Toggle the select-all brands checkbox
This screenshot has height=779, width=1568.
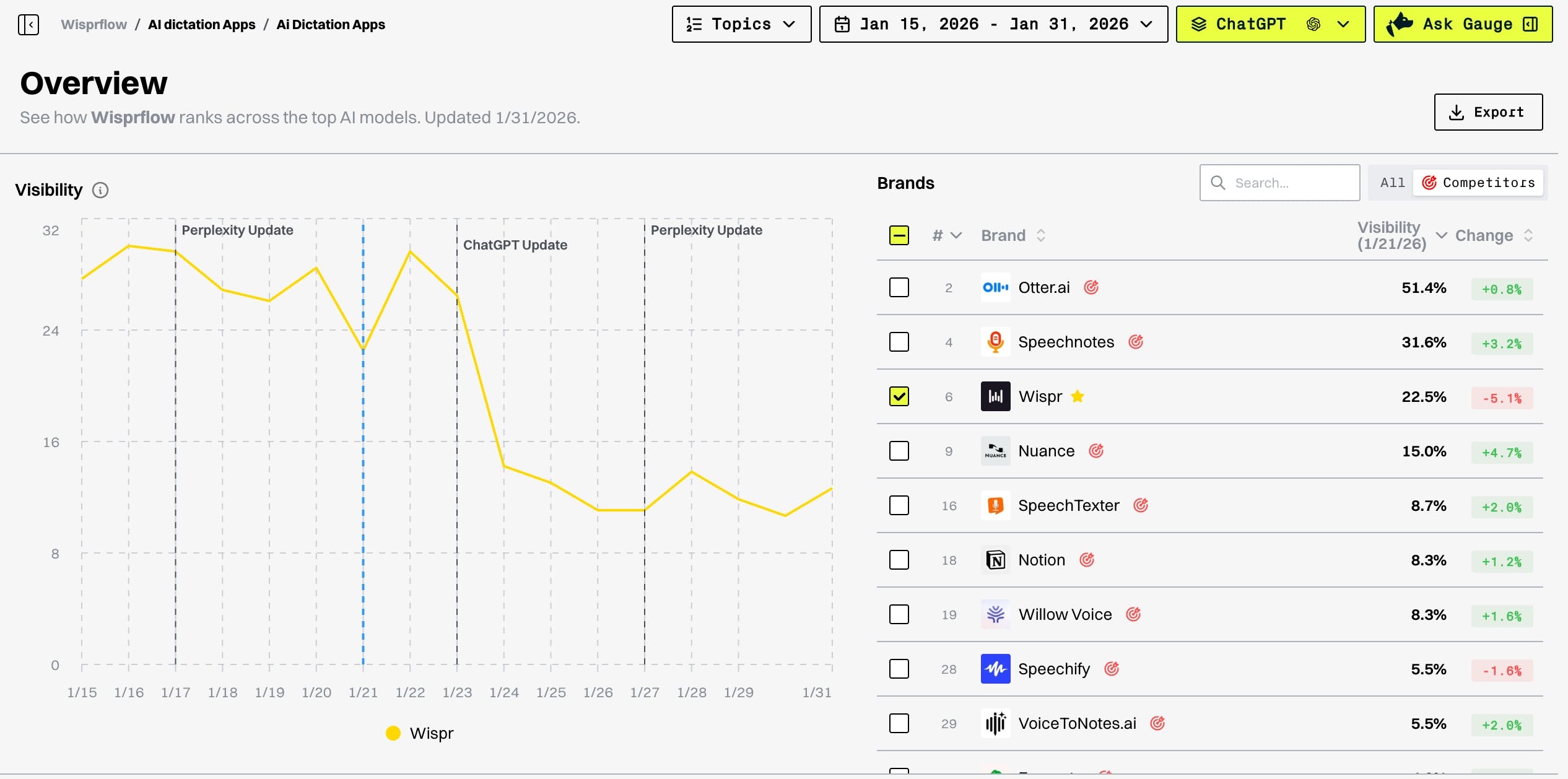pos(899,235)
